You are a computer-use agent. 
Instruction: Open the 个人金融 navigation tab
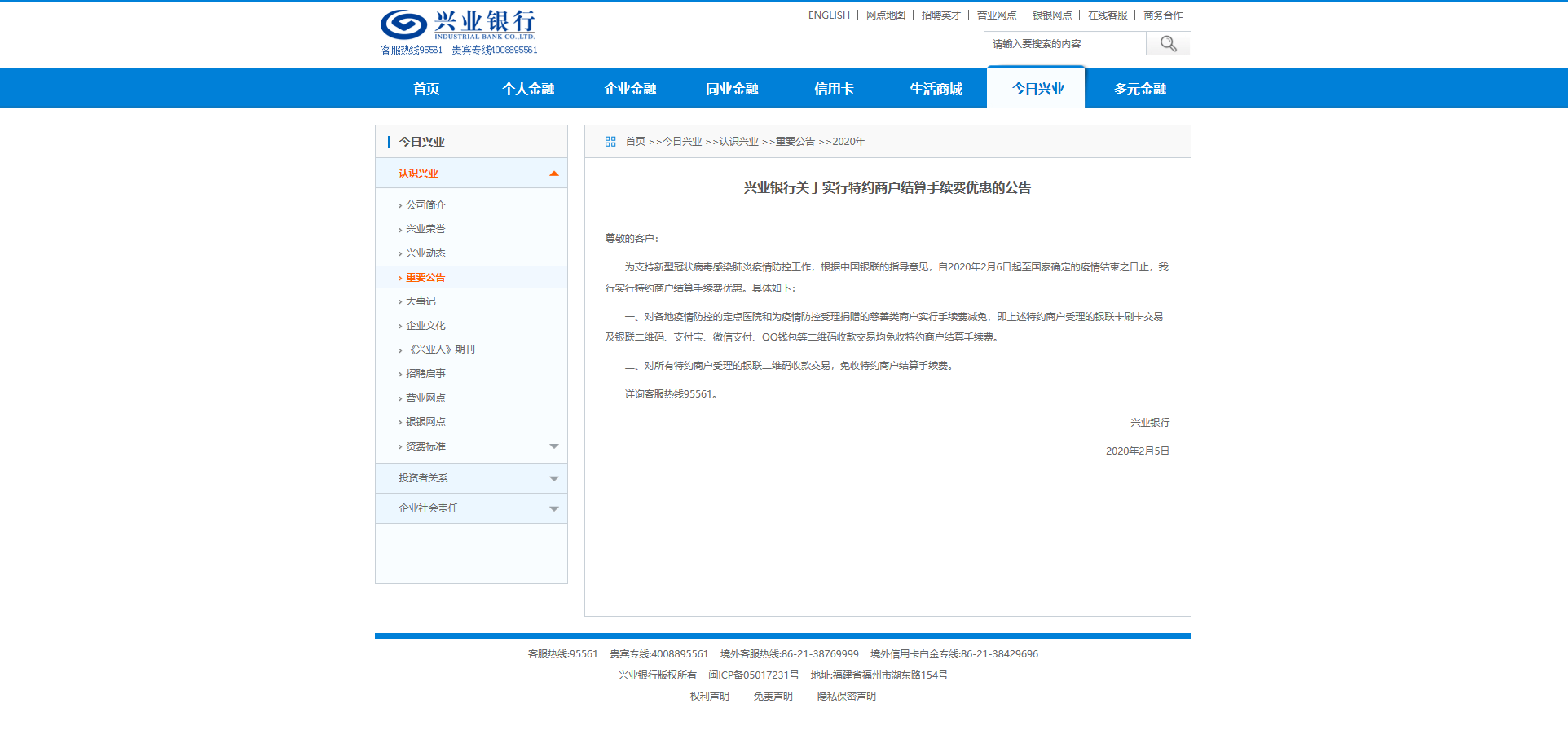(x=528, y=89)
